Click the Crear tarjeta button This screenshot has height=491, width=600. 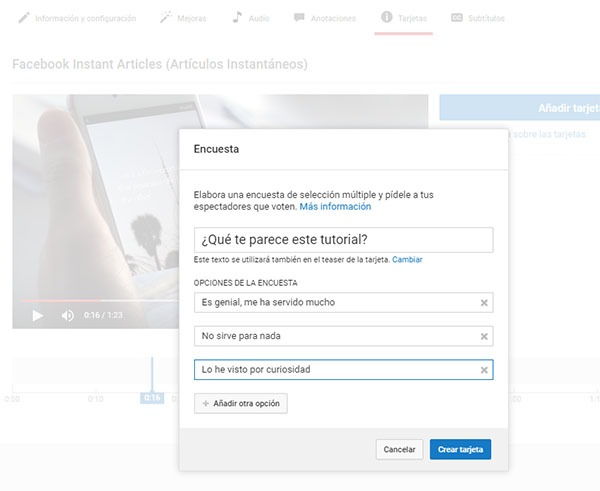pyautogui.click(x=460, y=450)
